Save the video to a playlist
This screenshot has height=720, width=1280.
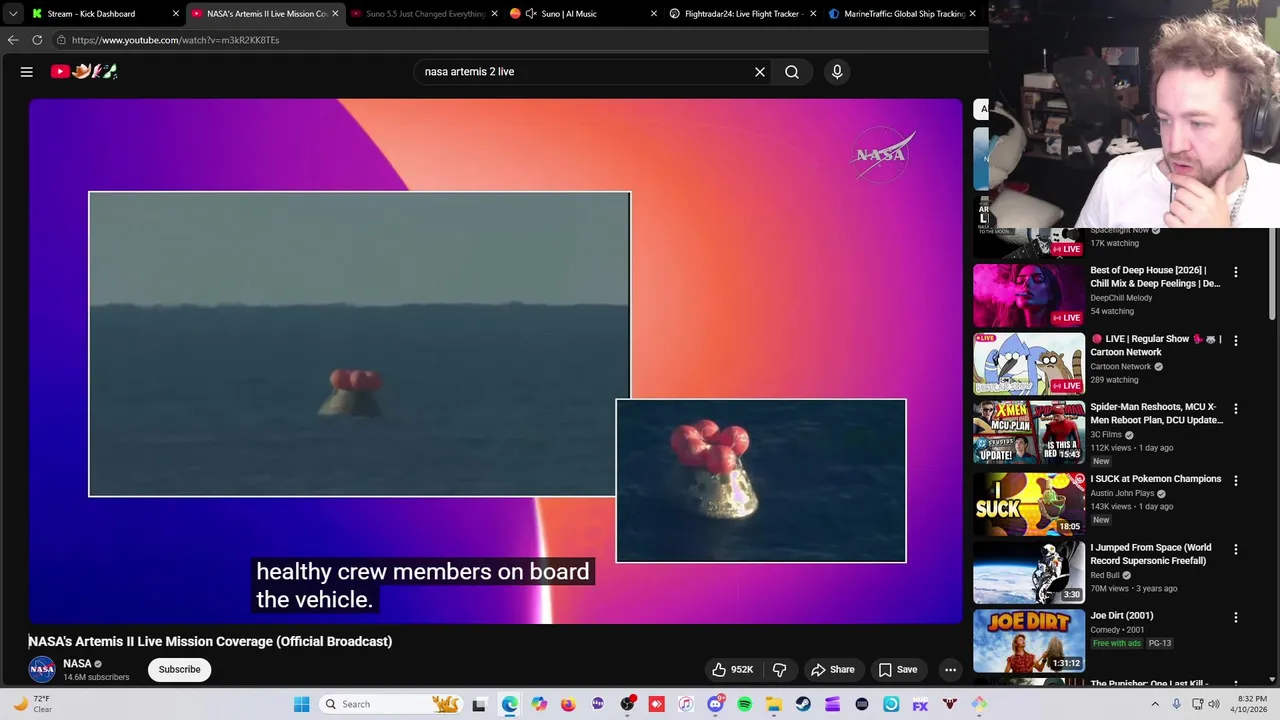pyautogui.click(x=897, y=670)
